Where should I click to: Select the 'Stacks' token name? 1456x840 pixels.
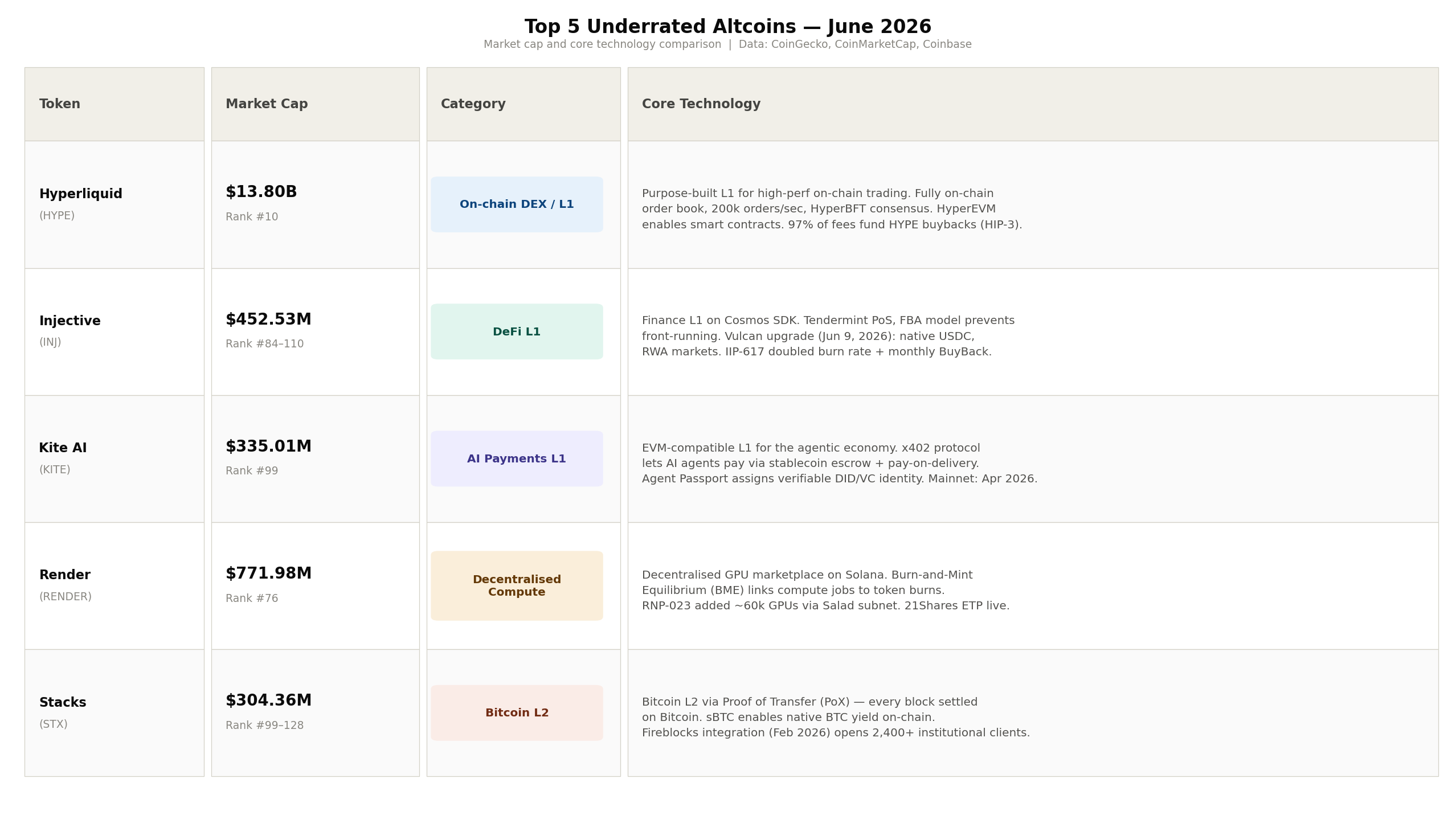(x=62, y=703)
